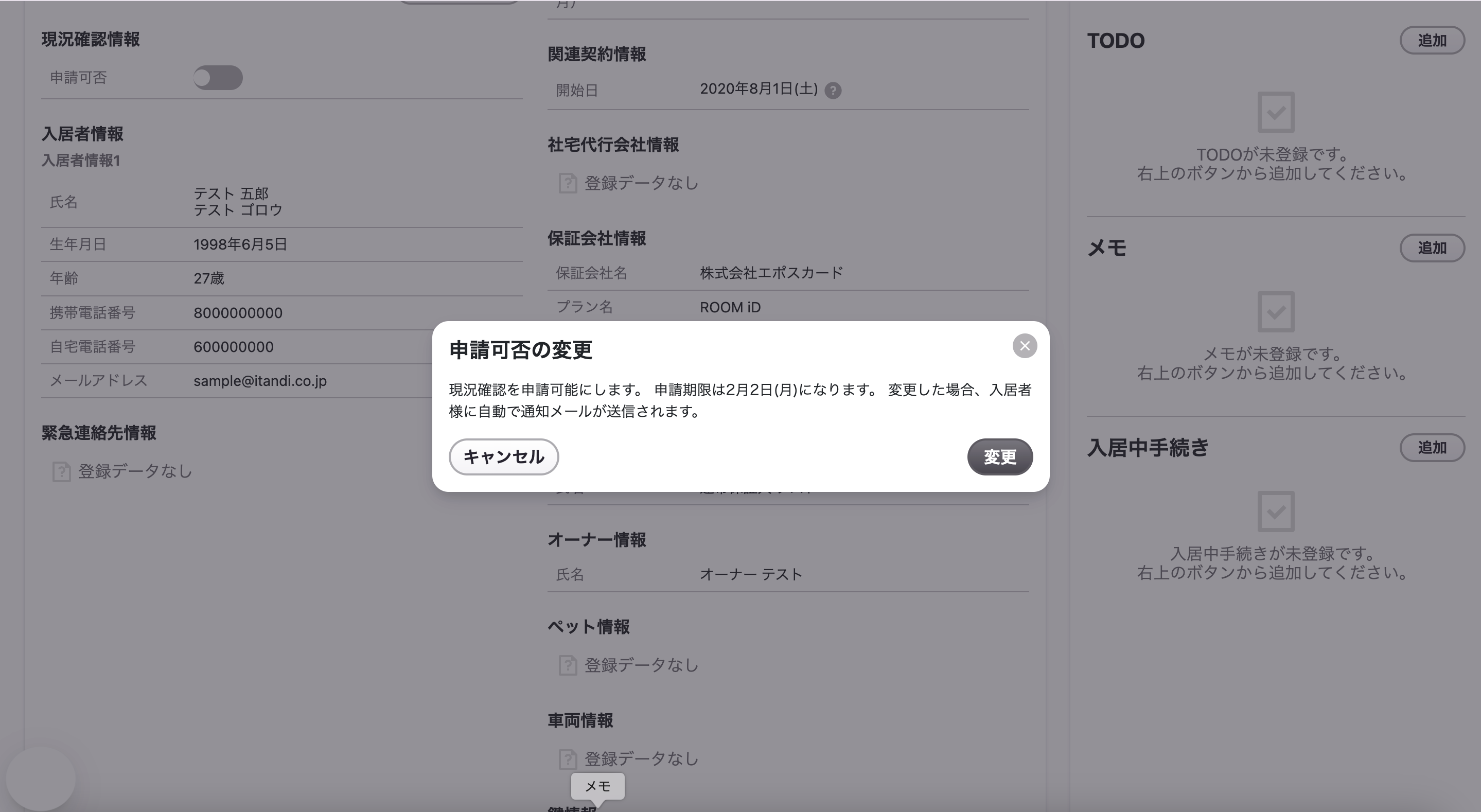Viewport: 1481px width, 812px height.
Task: Click owner name オーナー テスト
Action: 751,574
